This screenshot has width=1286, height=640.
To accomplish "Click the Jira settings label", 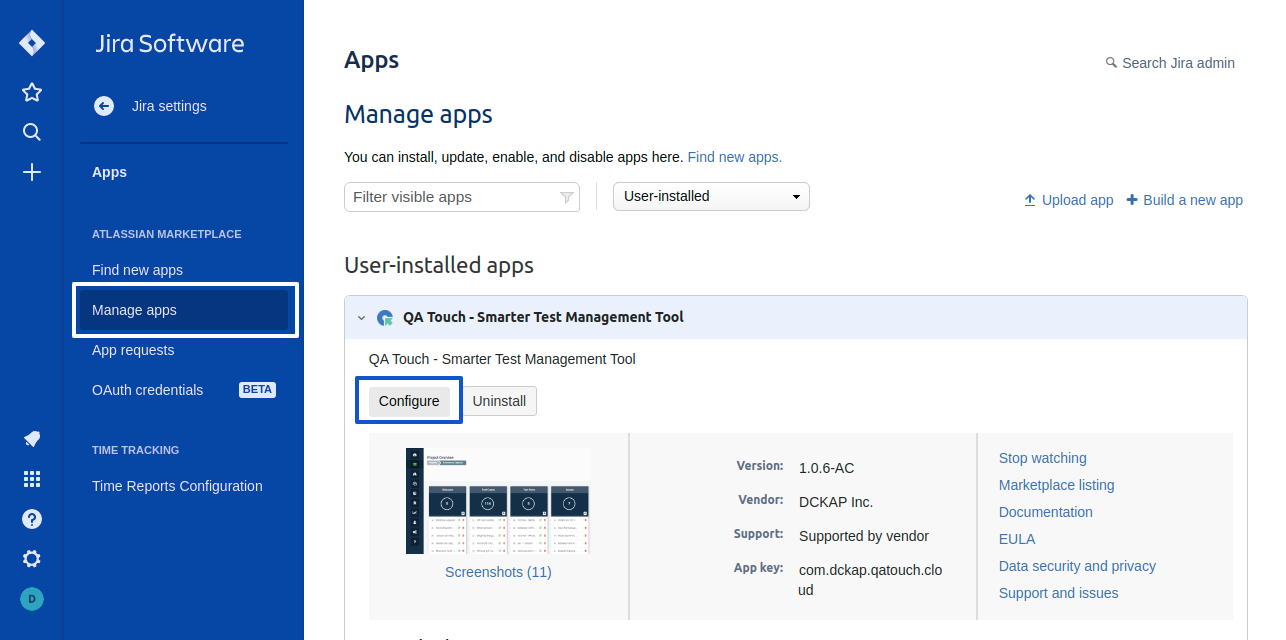I will (x=169, y=106).
